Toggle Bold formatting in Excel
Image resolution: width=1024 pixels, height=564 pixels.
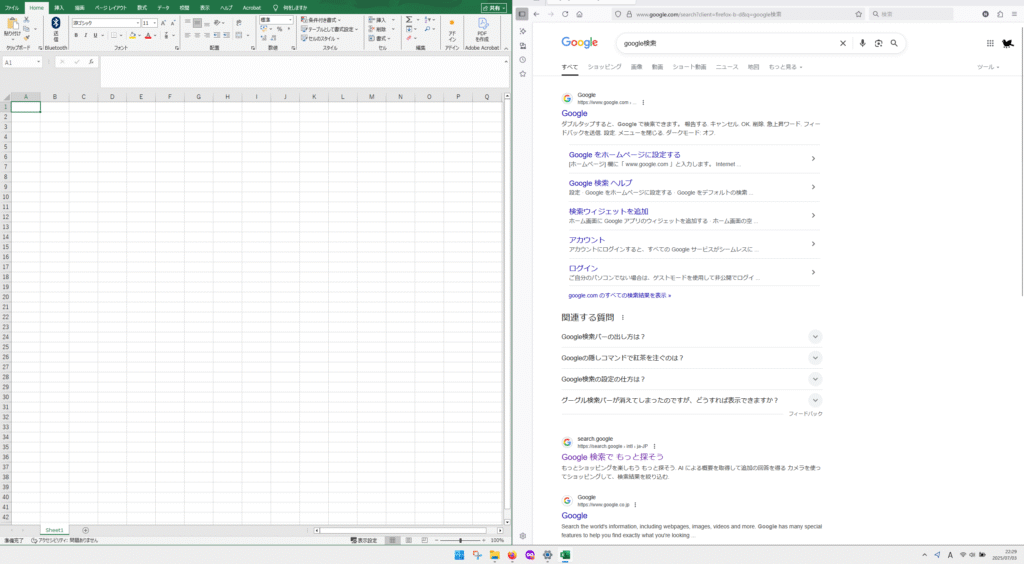click(x=76, y=35)
